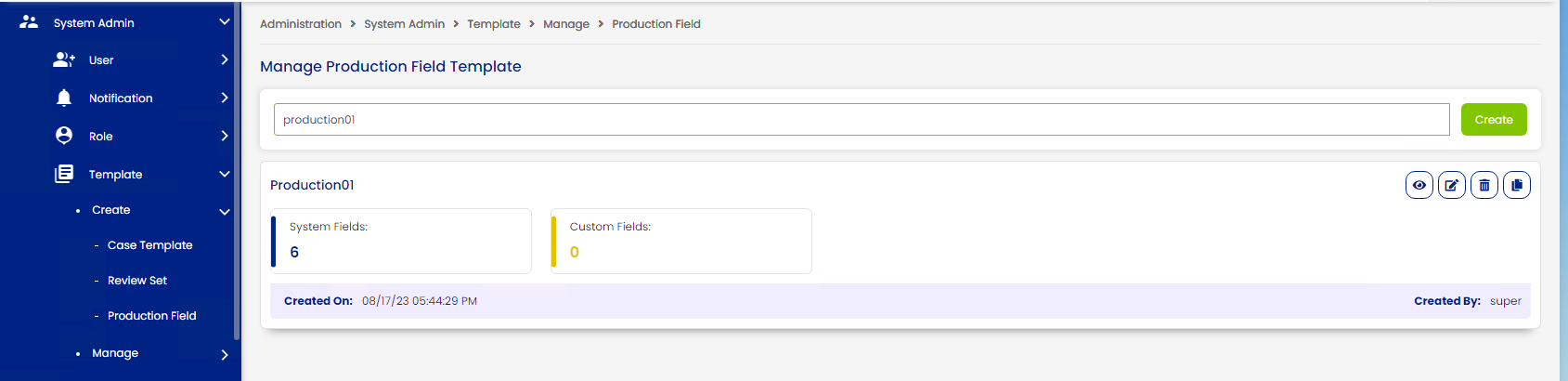Click the User add-person icon
This screenshot has height=381, width=1568.
point(64,59)
